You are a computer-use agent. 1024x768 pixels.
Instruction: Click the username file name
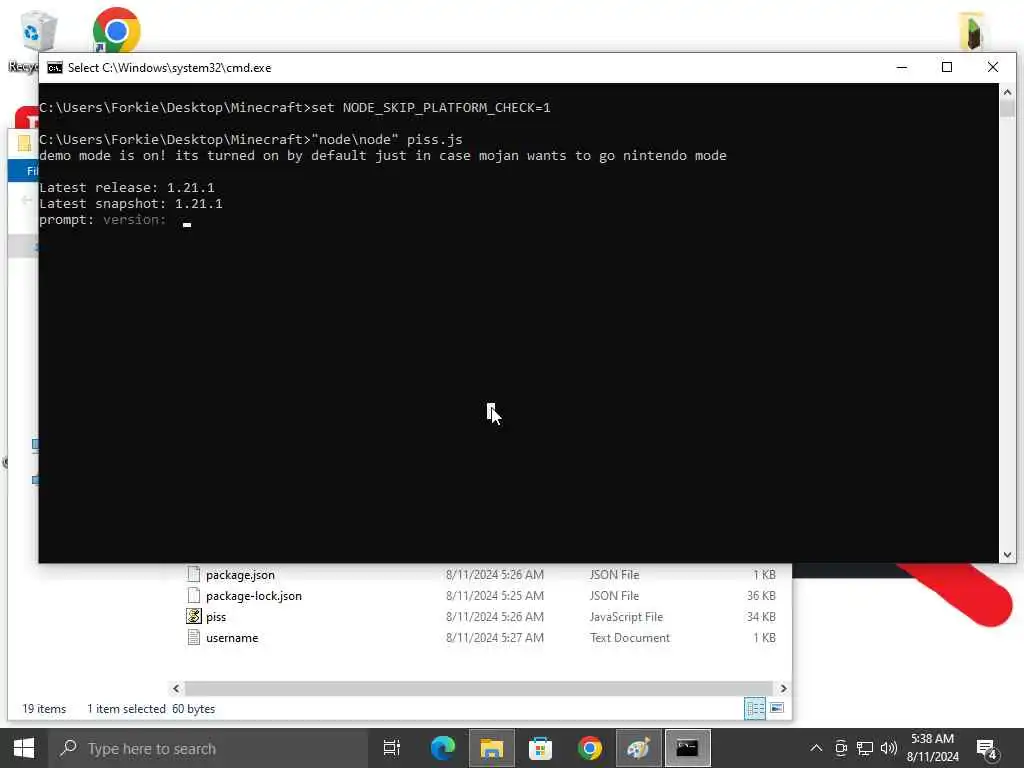pos(232,638)
